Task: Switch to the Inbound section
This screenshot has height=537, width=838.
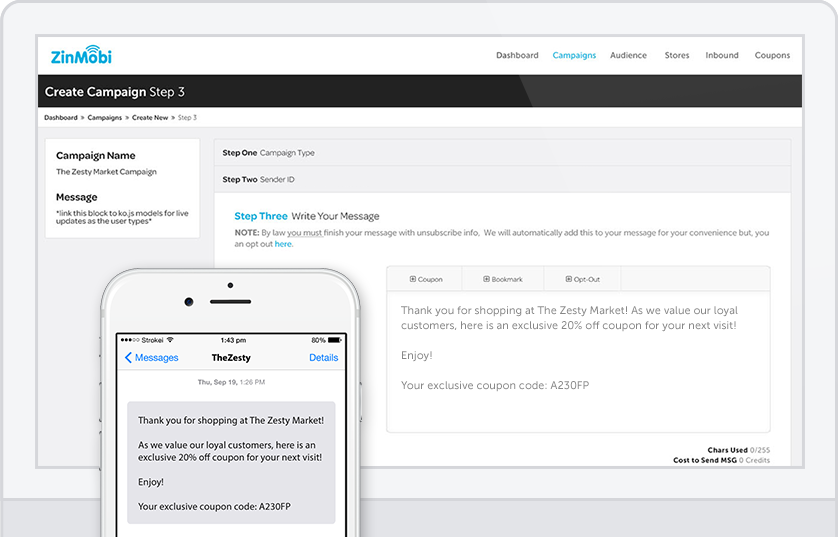Action: coord(721,55)
